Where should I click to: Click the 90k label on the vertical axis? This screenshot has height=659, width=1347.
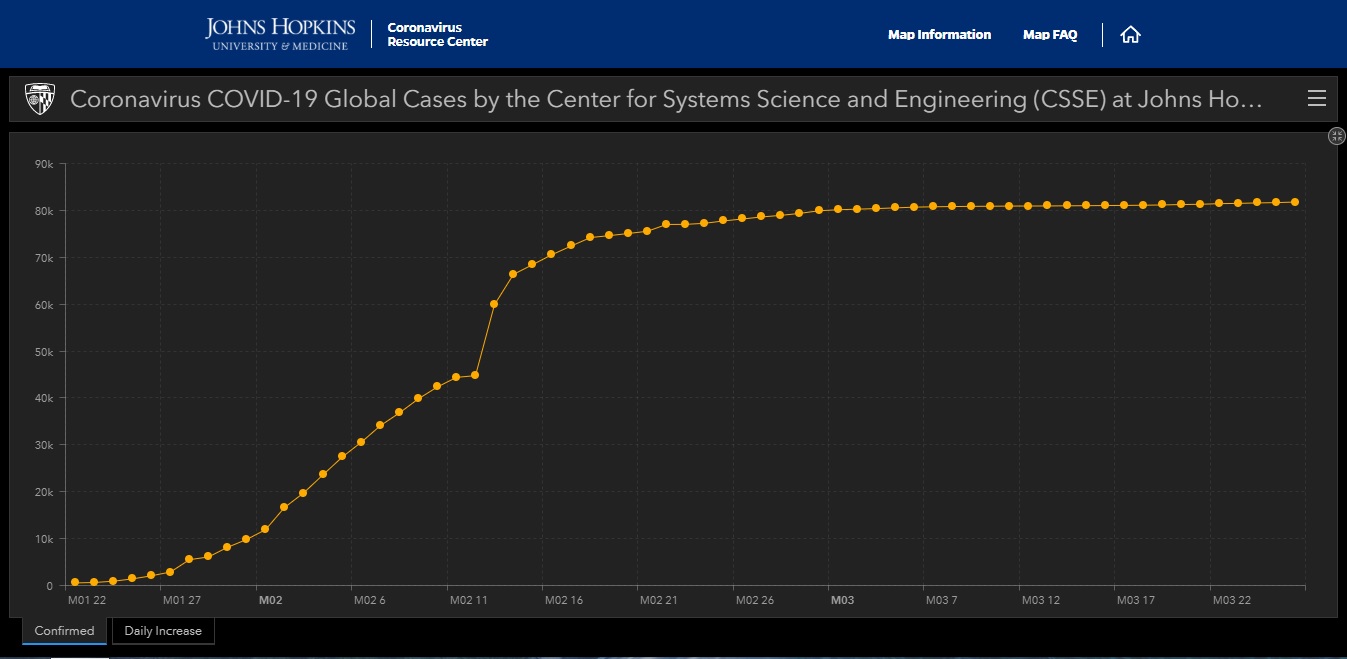pyautogui.click(x=43, y=164)
